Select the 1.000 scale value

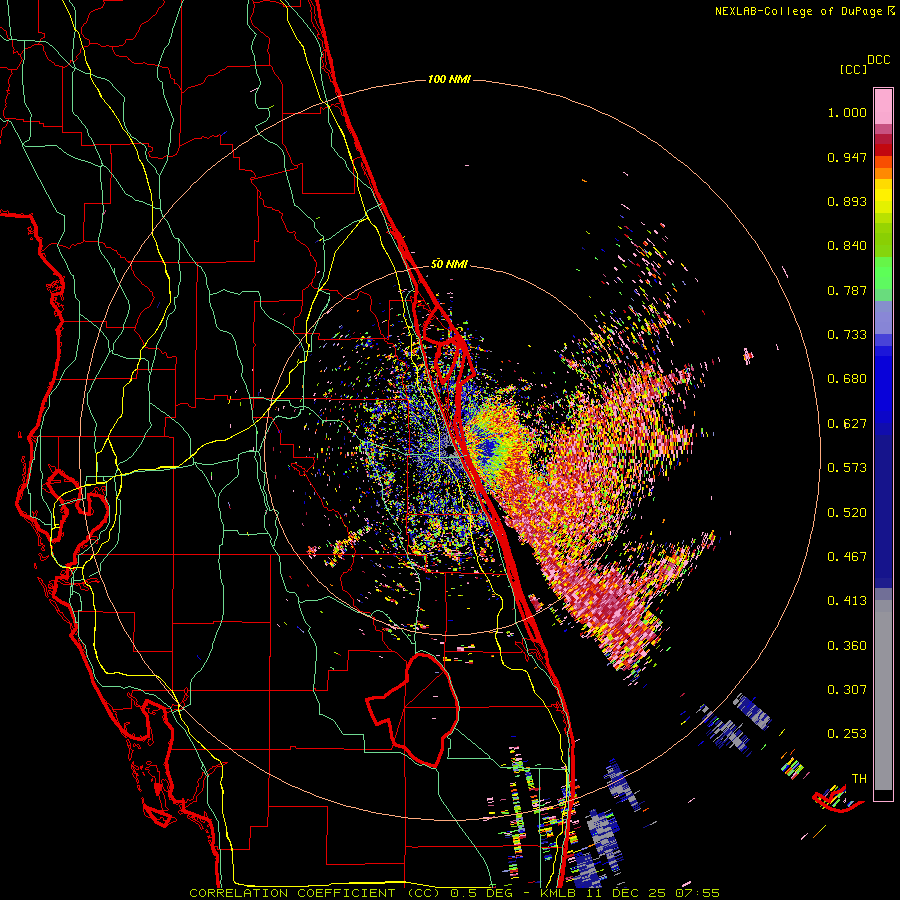847,112
